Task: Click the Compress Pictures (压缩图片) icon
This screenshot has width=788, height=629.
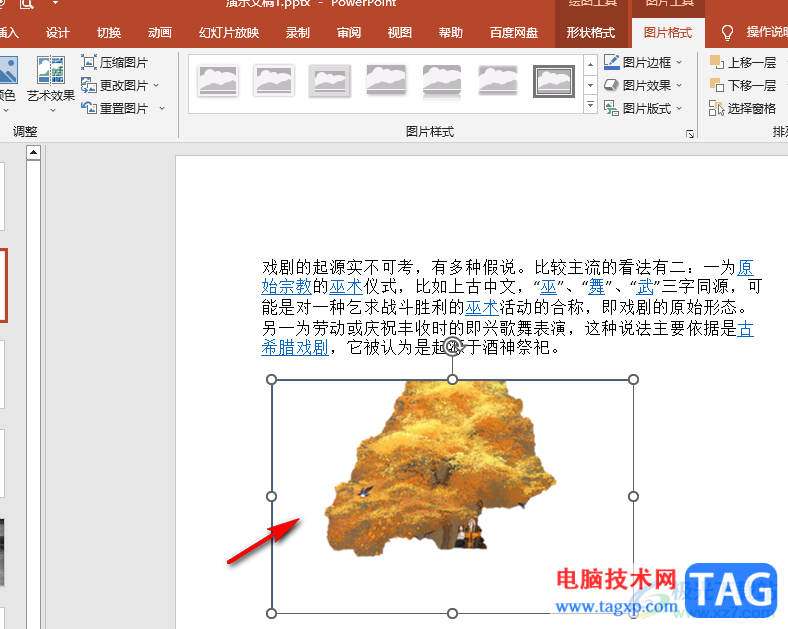Action: pyautogui.click(x=89, y=62)
